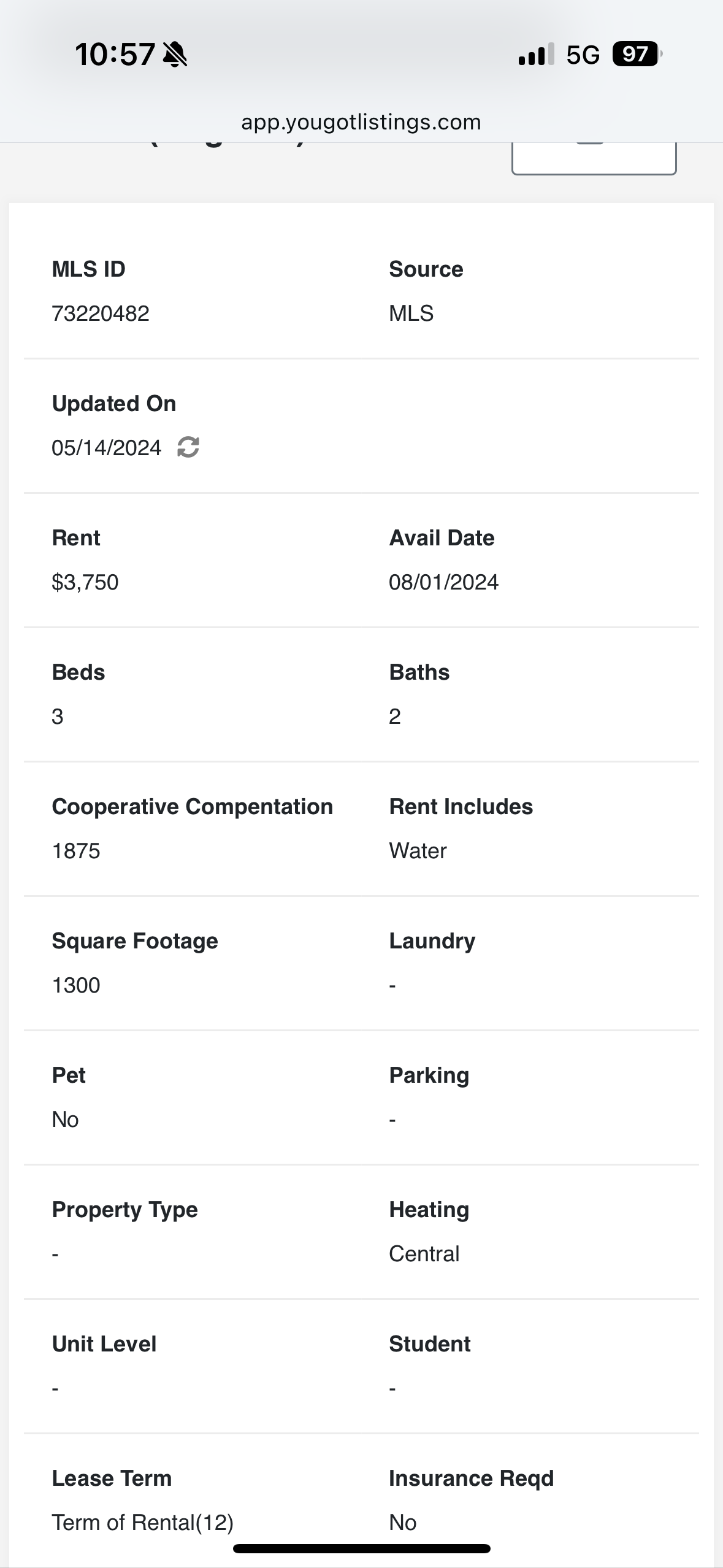Tap the clock showing 10:57
The image size is (723, 1568).
(115, 55)
